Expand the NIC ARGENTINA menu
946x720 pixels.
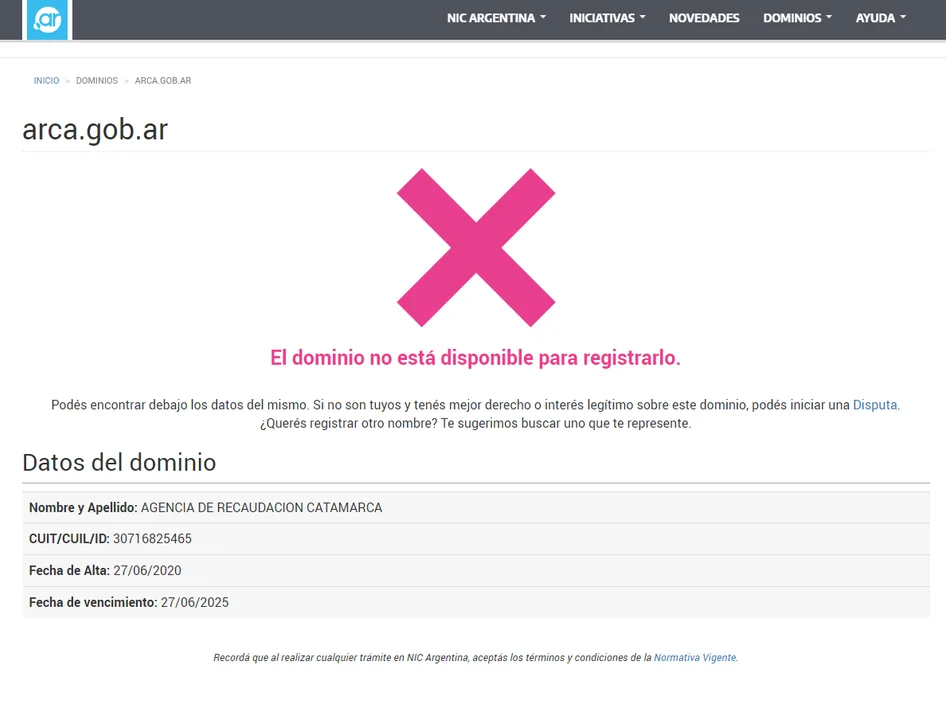[496, 18]
